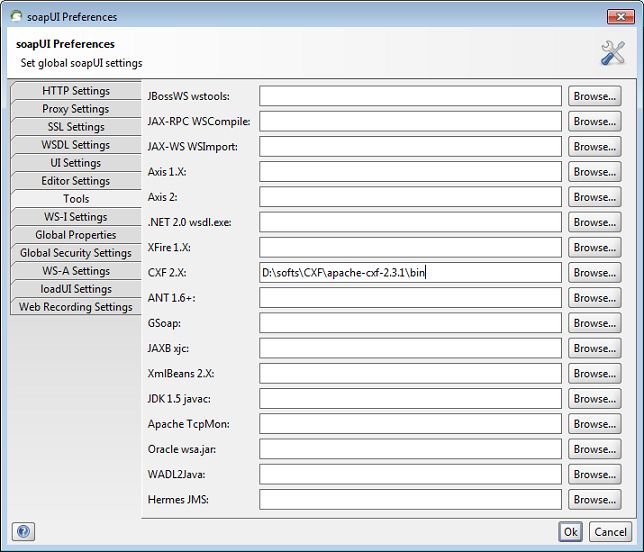Click the JAX-WS WSImport input field
Screen dimensions: 644x552
(410, 147)
